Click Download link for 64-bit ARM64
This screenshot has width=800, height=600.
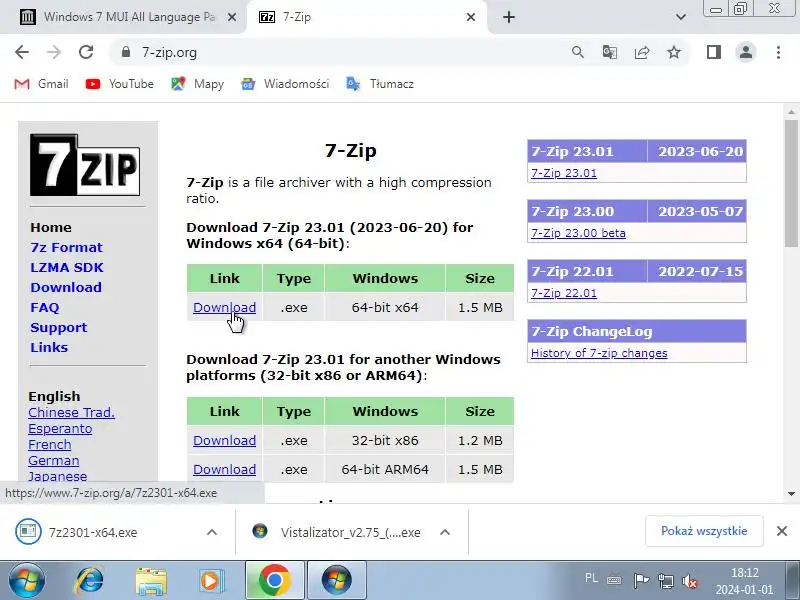[224, 469]
